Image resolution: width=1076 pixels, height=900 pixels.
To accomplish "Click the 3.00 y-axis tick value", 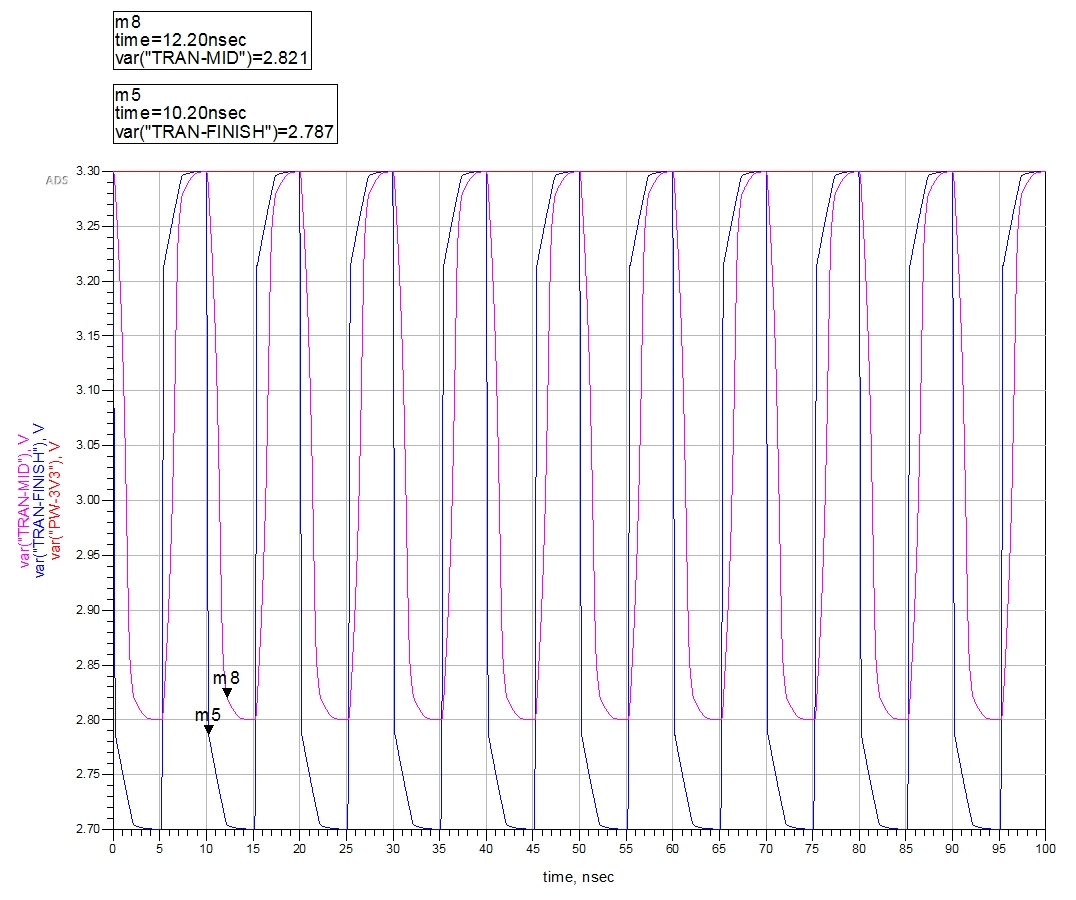I will [x=88, y=500].
